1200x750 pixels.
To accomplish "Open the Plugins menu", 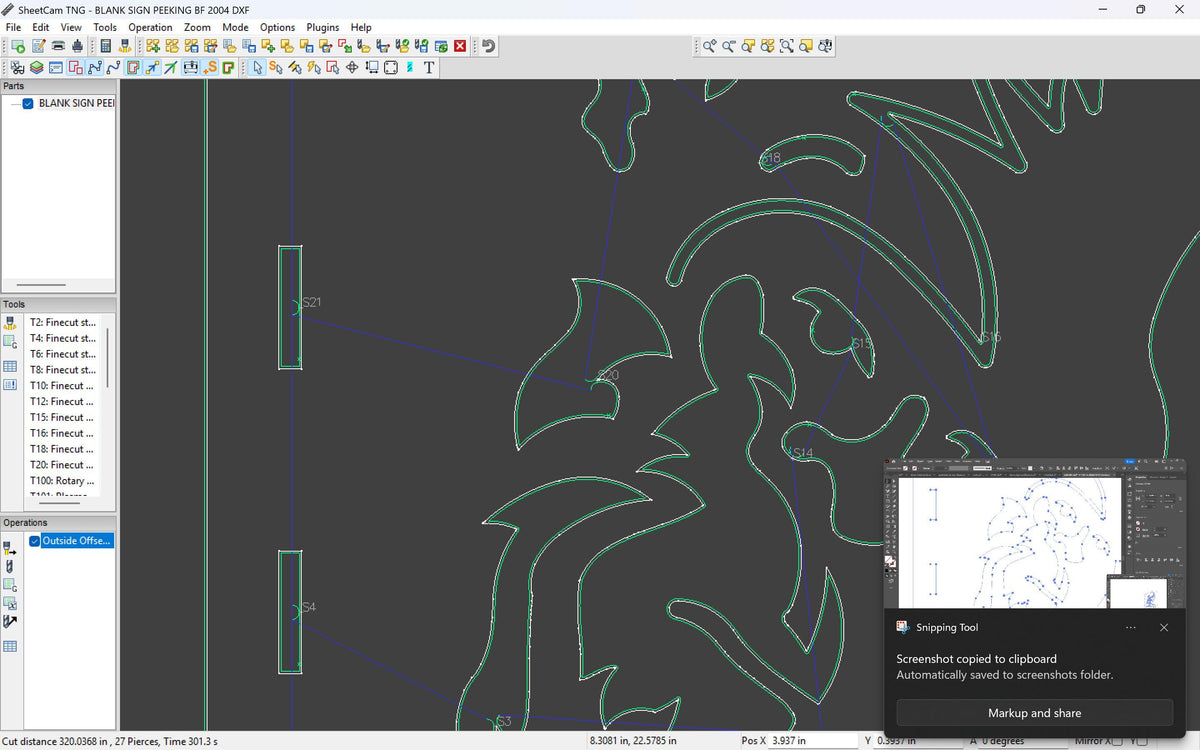I will coord(322,27).
